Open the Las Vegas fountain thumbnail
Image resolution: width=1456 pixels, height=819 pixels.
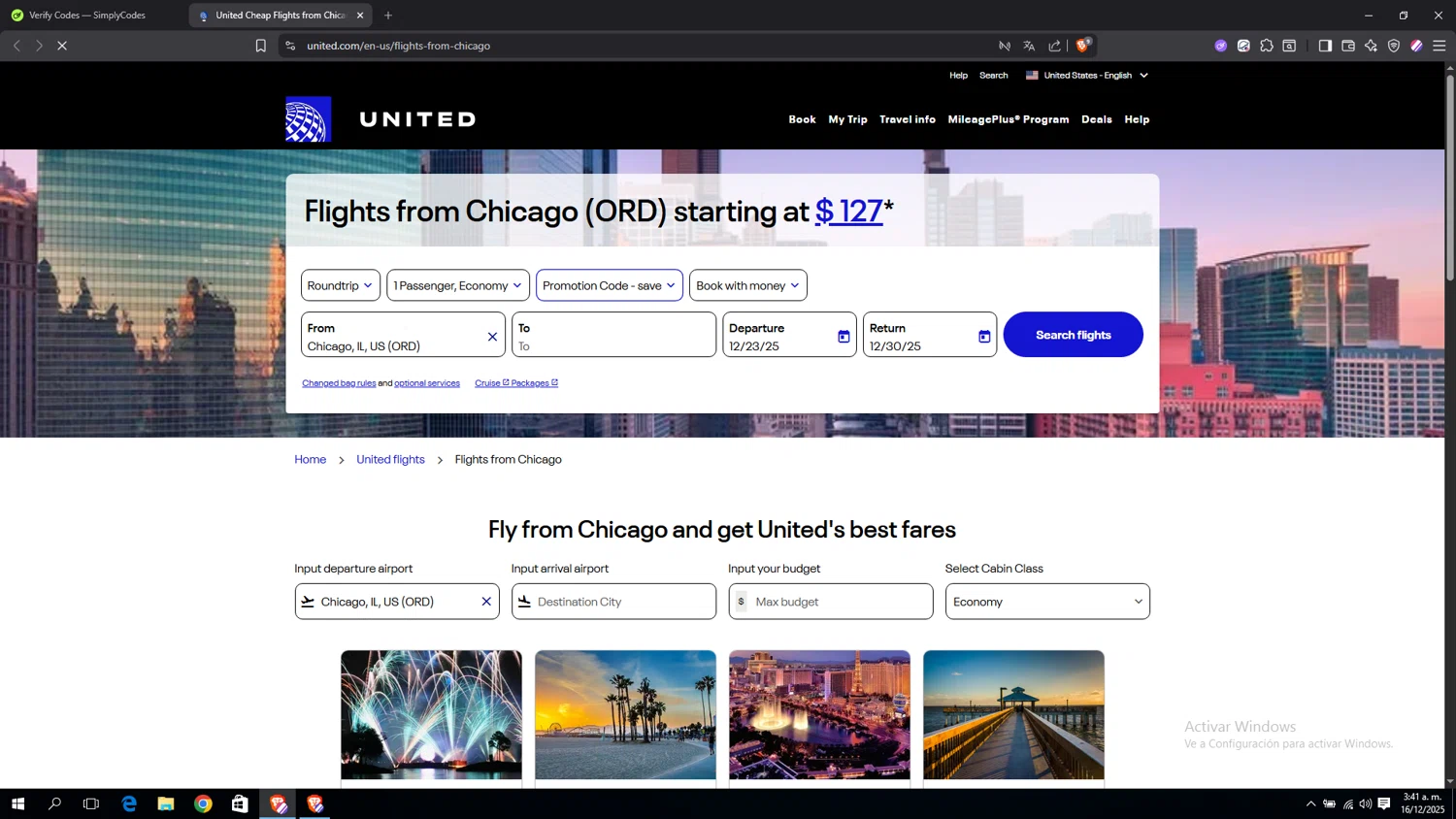pyautogui.click(x=819, y=715)
